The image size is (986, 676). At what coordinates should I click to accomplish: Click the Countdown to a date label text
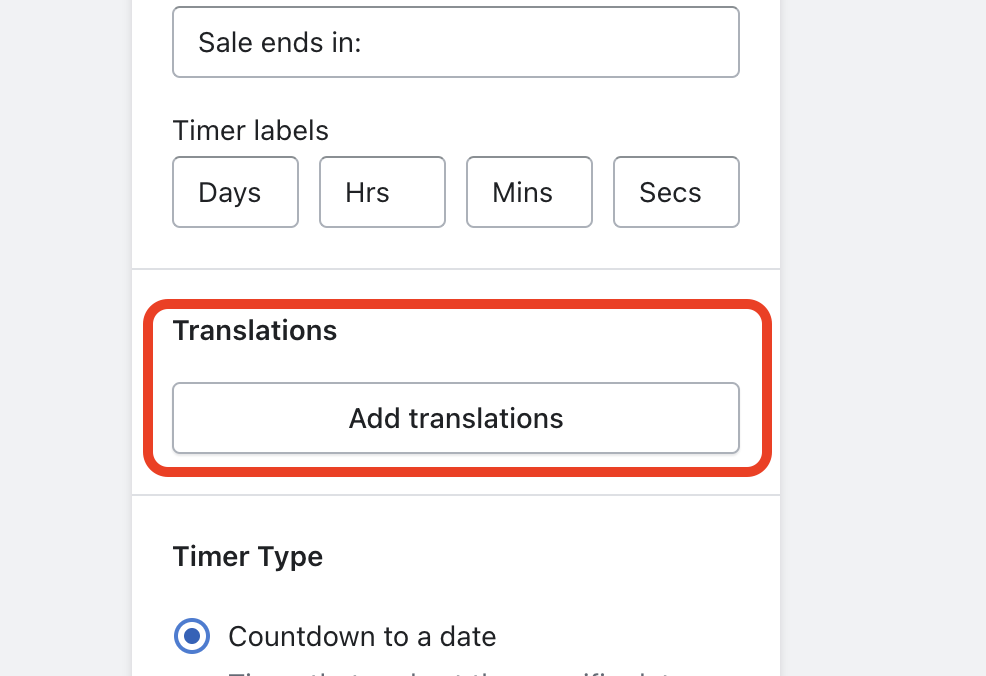coord(362,636)
